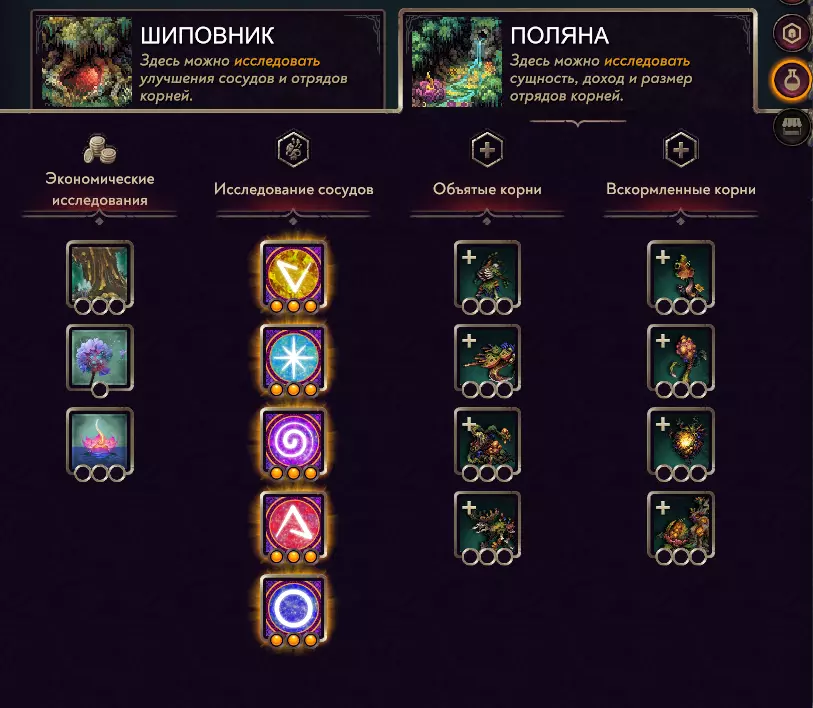Upgrade the first Вскормленные корни mushroom unit

click(681, 275)
